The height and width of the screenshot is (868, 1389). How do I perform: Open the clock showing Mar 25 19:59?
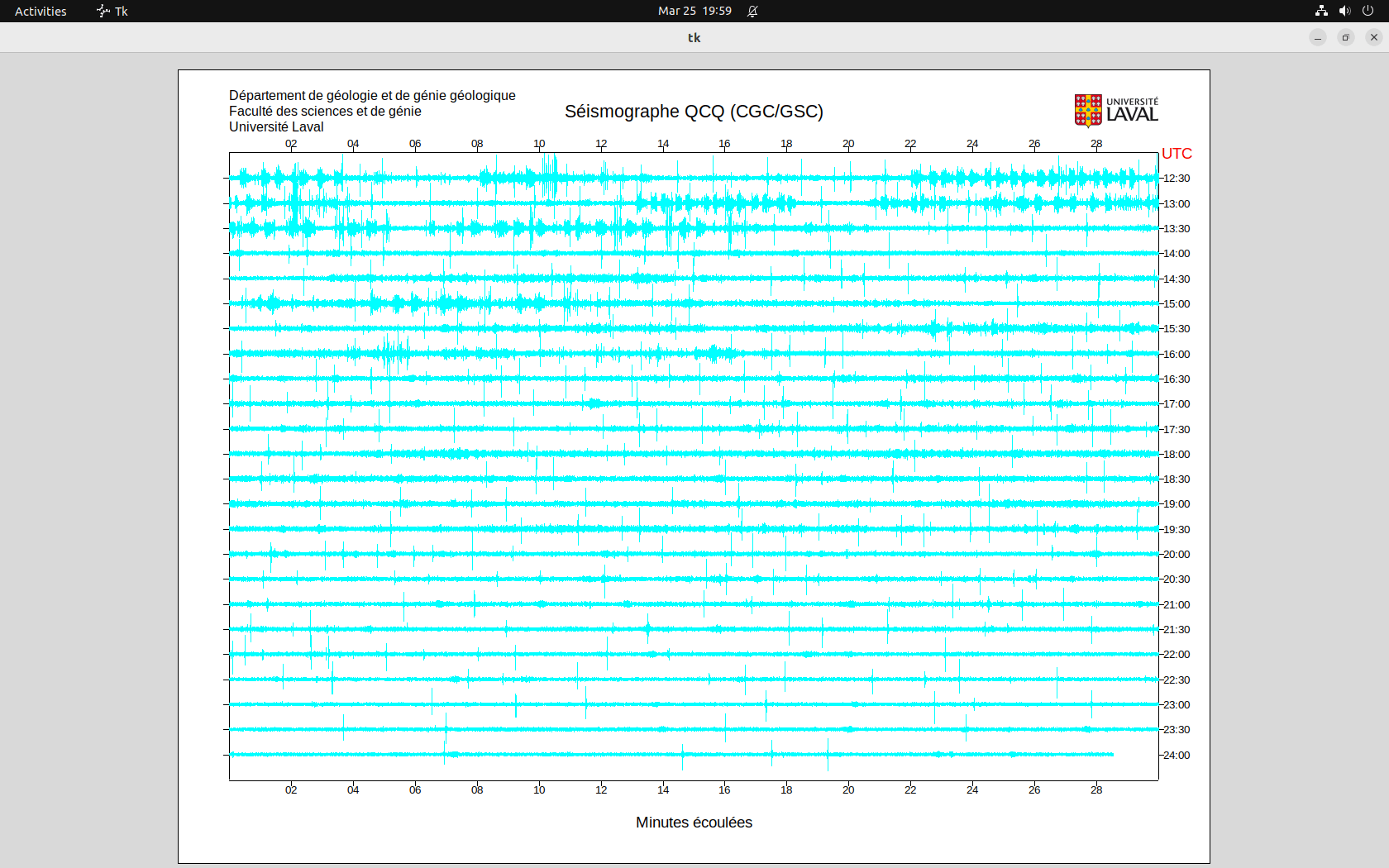coord(694,11)
